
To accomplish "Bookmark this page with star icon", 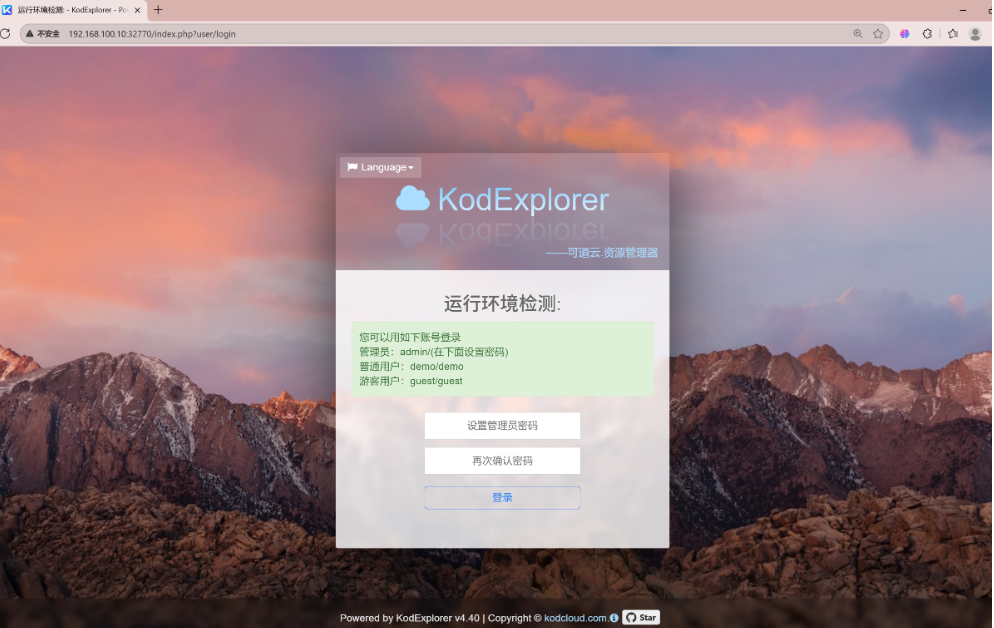I will 878,34.
